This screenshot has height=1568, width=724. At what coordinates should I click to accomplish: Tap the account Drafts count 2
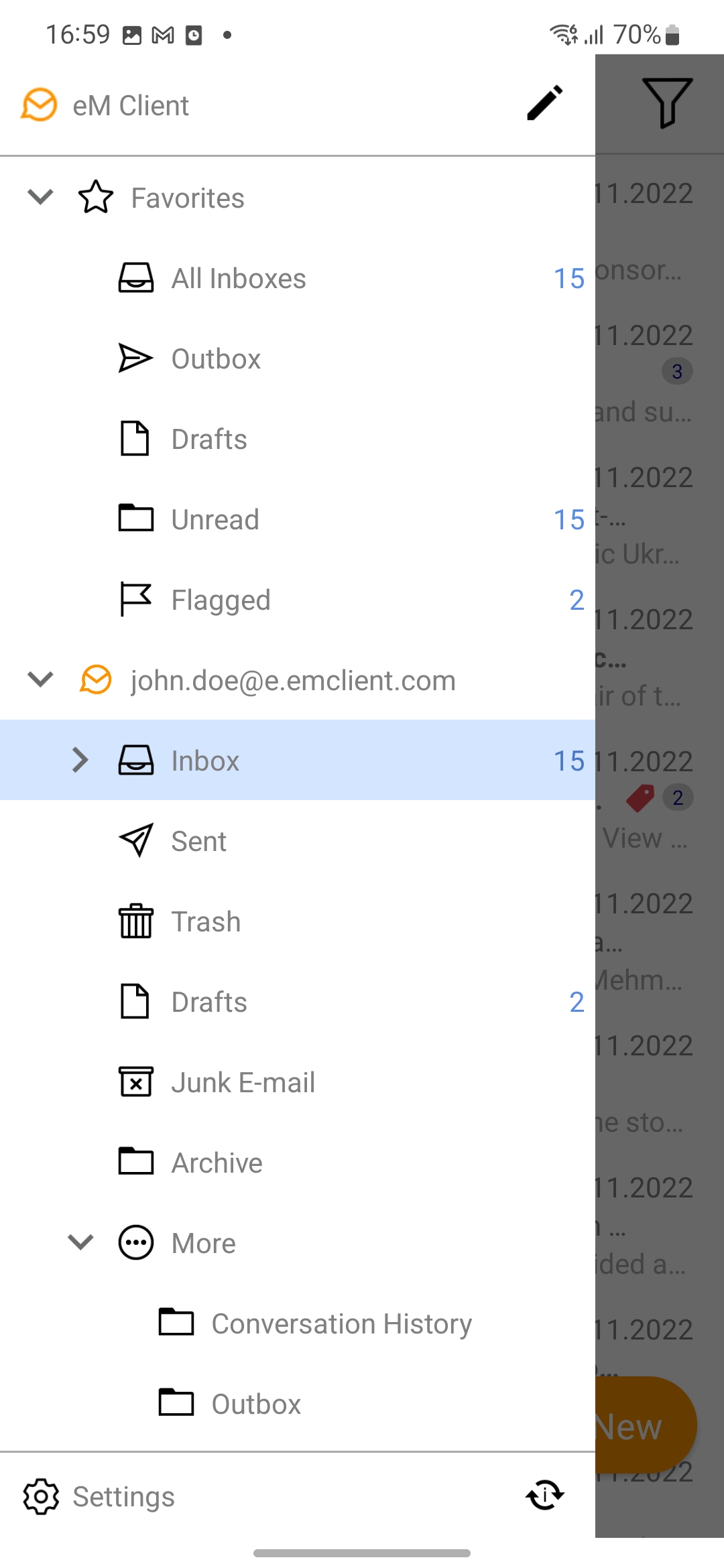click(x=577, y=1002)
